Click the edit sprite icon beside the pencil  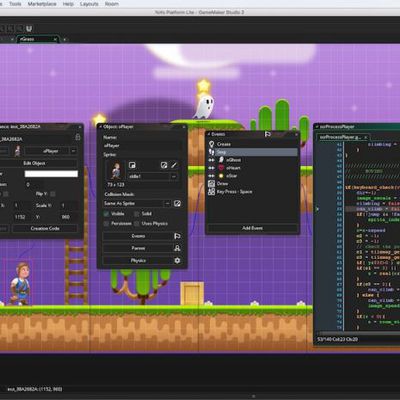[164, 165]
